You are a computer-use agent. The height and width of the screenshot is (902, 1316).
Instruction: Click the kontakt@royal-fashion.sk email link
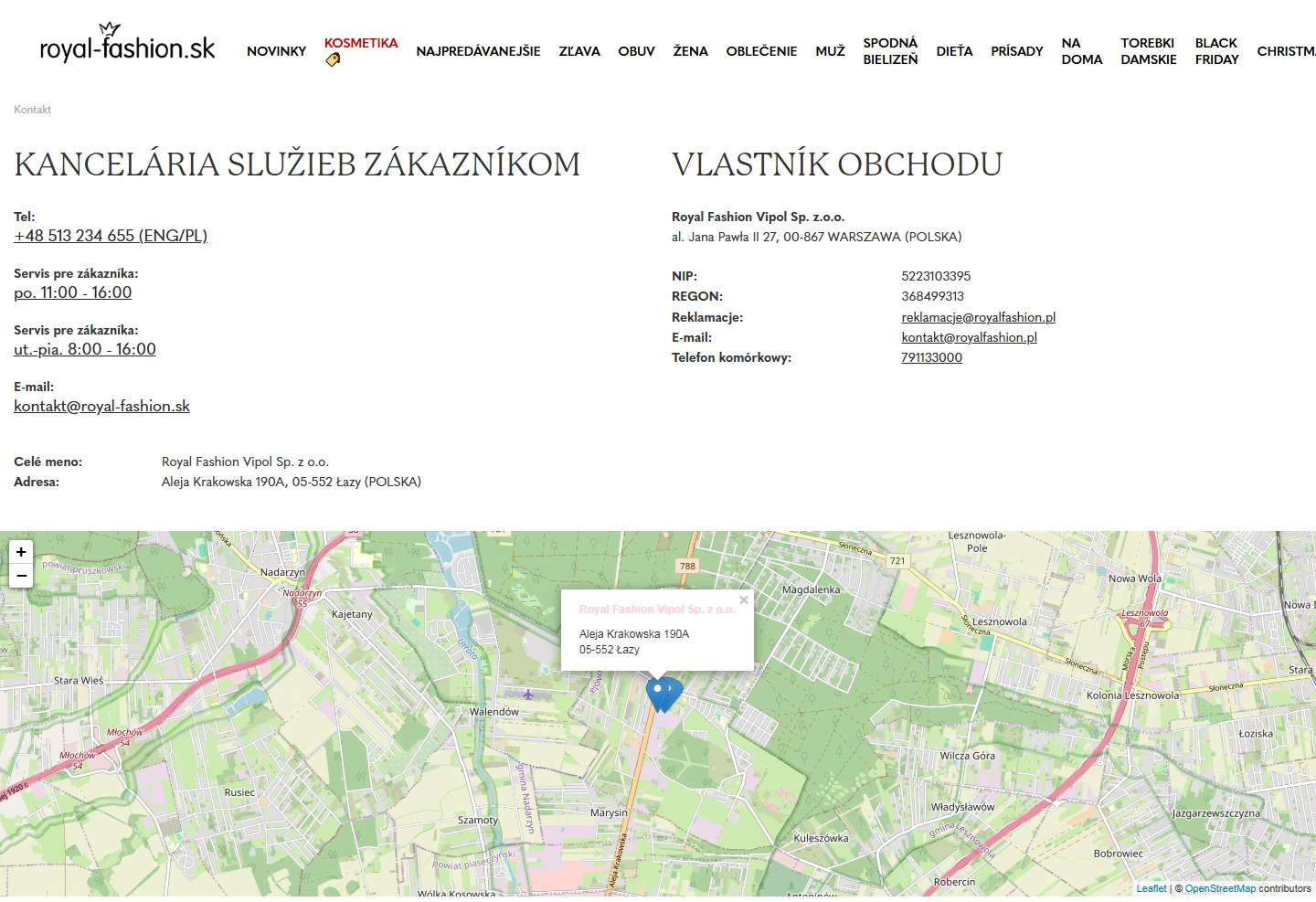101,406
